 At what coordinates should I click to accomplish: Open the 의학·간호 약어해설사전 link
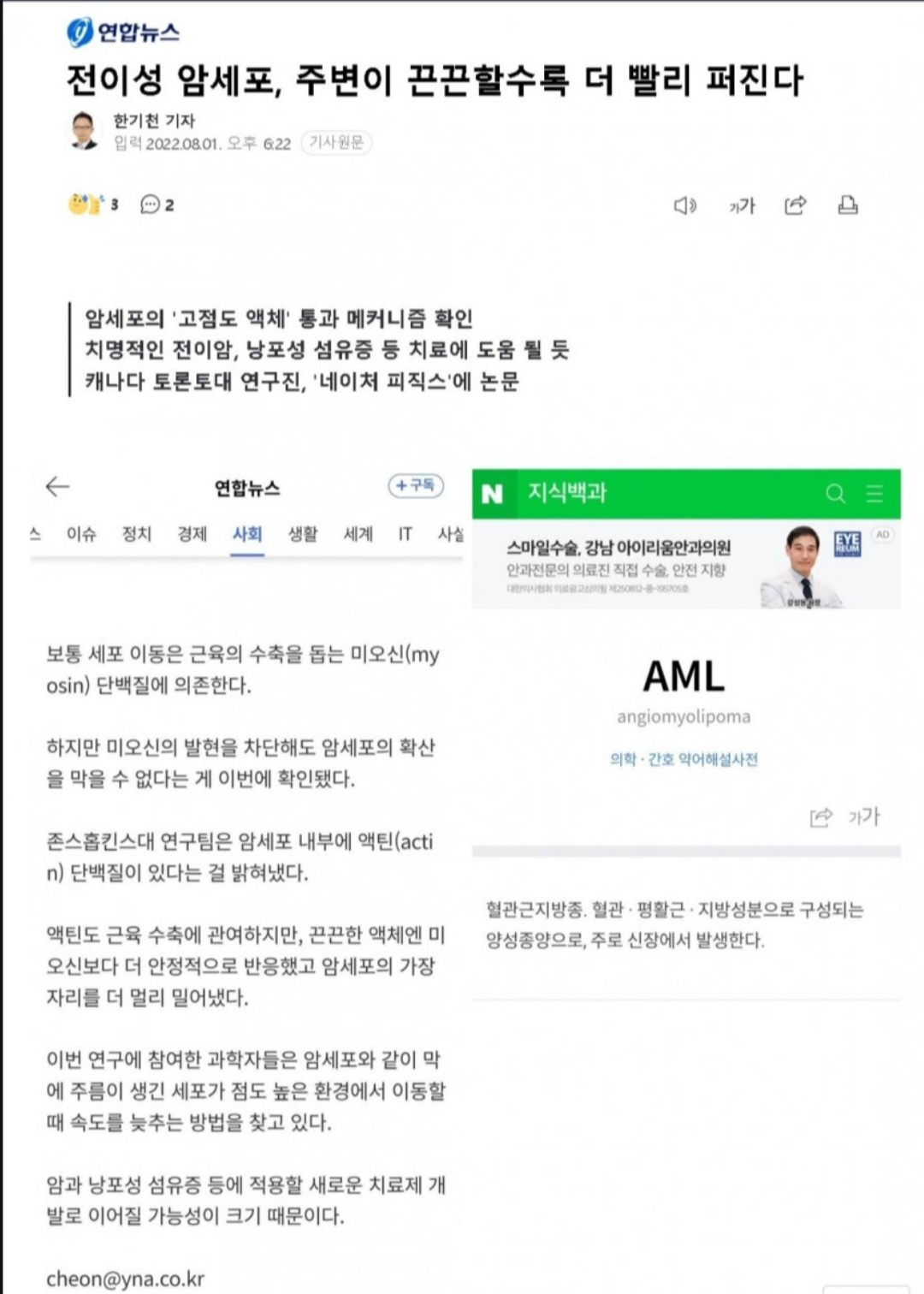(x=684, y=759)
